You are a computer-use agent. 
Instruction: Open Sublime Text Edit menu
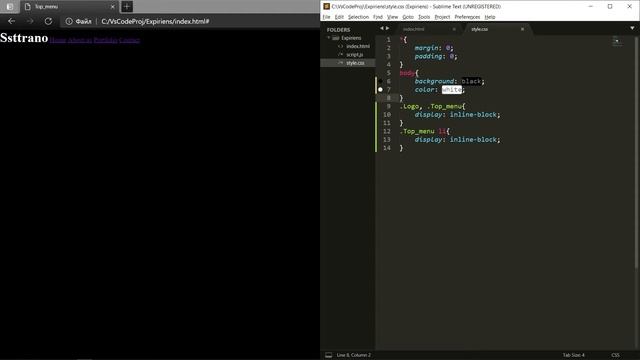pos(339,17)
